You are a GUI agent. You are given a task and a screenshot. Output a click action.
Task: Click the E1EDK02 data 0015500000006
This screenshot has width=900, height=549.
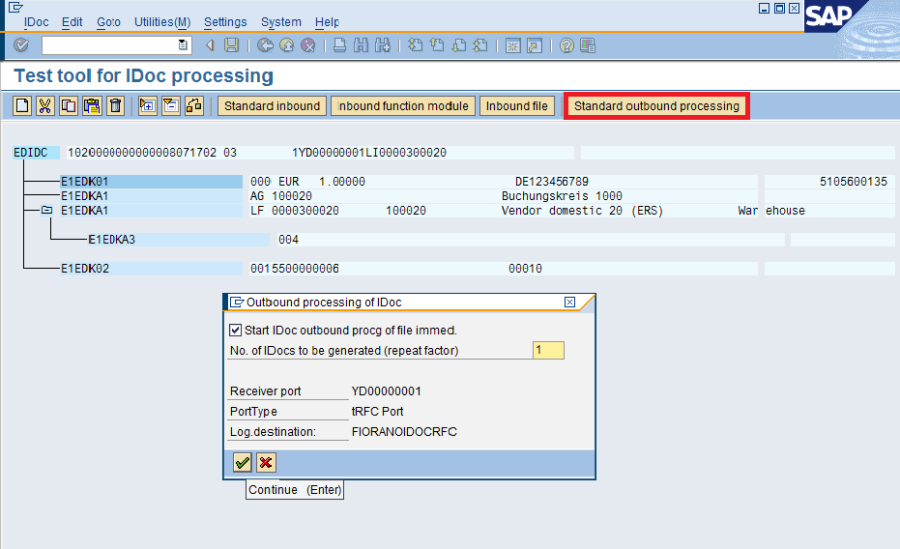pyautogui.click(x=294, y=268)
